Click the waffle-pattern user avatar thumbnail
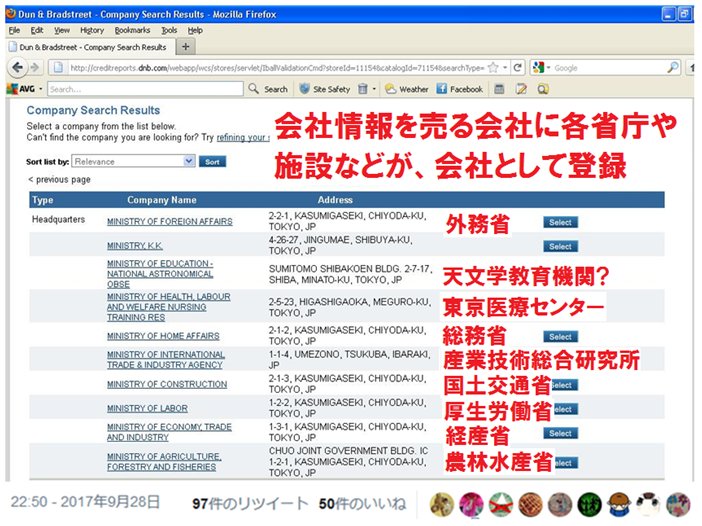702x526 pixels. 531,504
